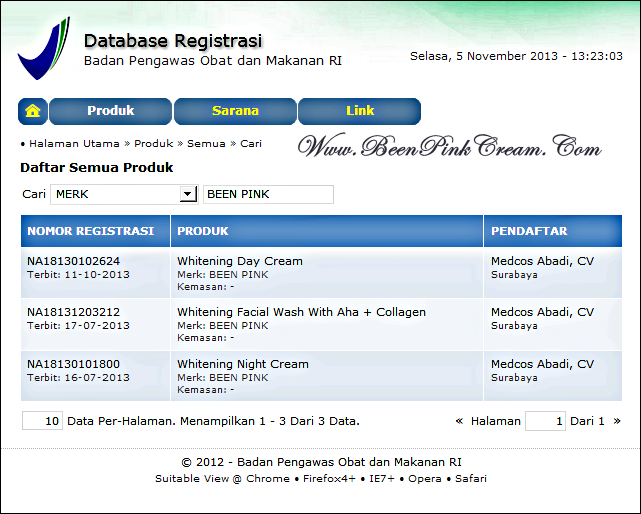Click the date and time display
The width and height of the screenshot is (641, 514).
pos(516,56)
